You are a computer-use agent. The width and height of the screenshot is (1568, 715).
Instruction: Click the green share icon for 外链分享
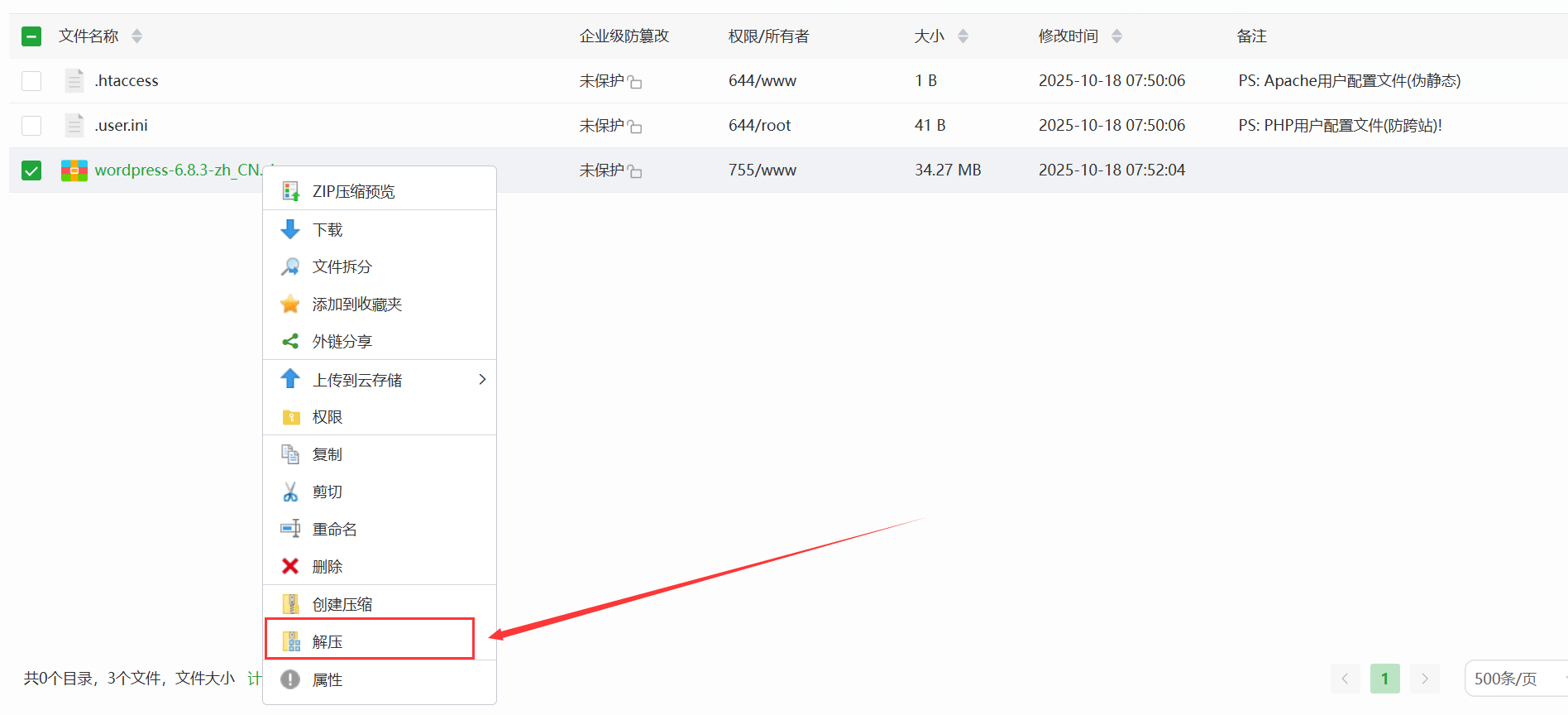290,341
